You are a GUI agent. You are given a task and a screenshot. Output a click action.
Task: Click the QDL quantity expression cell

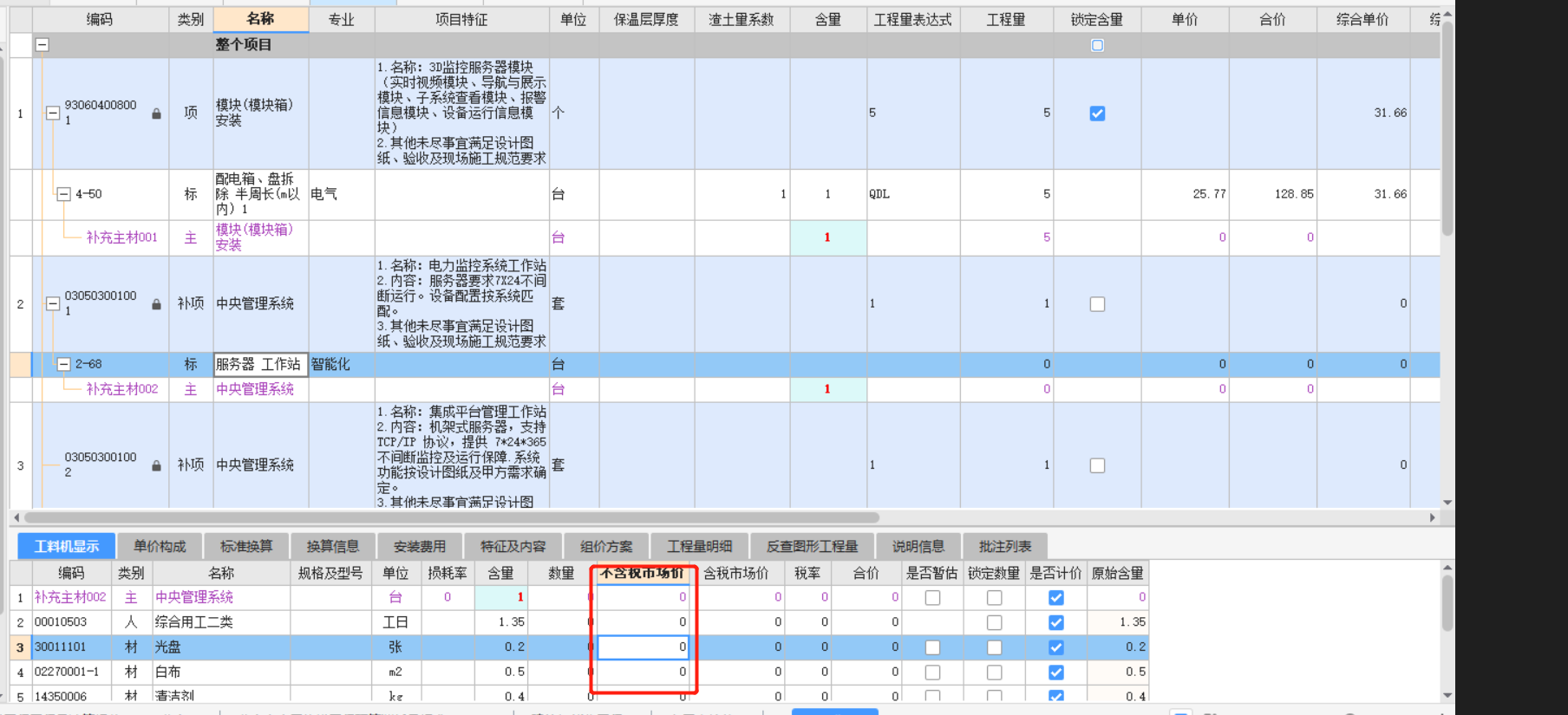tap(912, 194)
